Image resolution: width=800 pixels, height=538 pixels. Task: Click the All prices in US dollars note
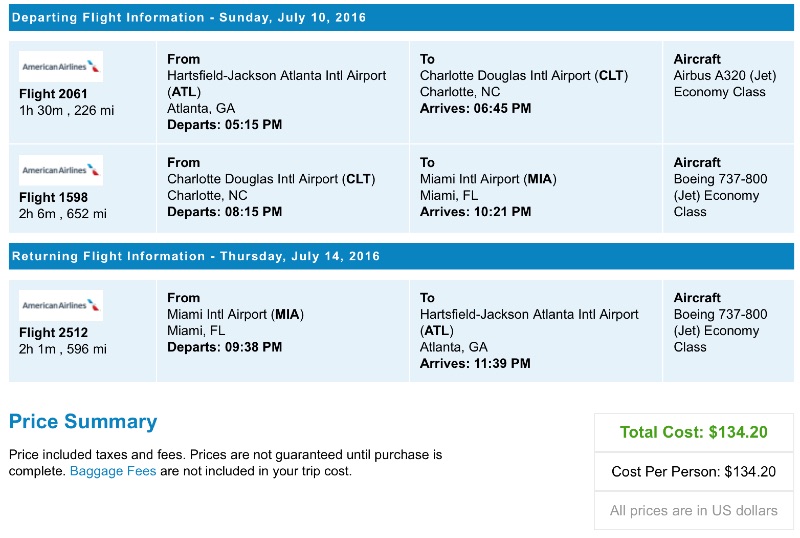point(693,510)
